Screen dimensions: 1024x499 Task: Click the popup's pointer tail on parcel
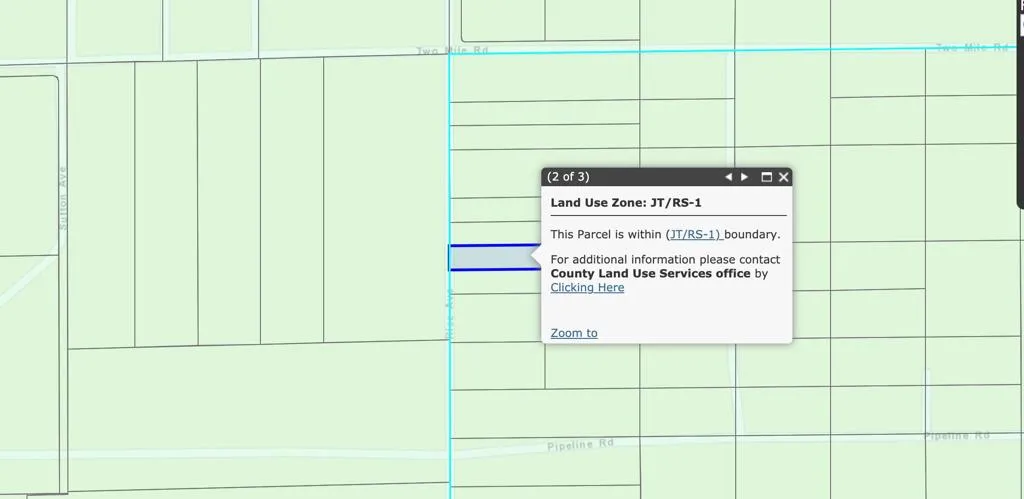coord(536,258)
